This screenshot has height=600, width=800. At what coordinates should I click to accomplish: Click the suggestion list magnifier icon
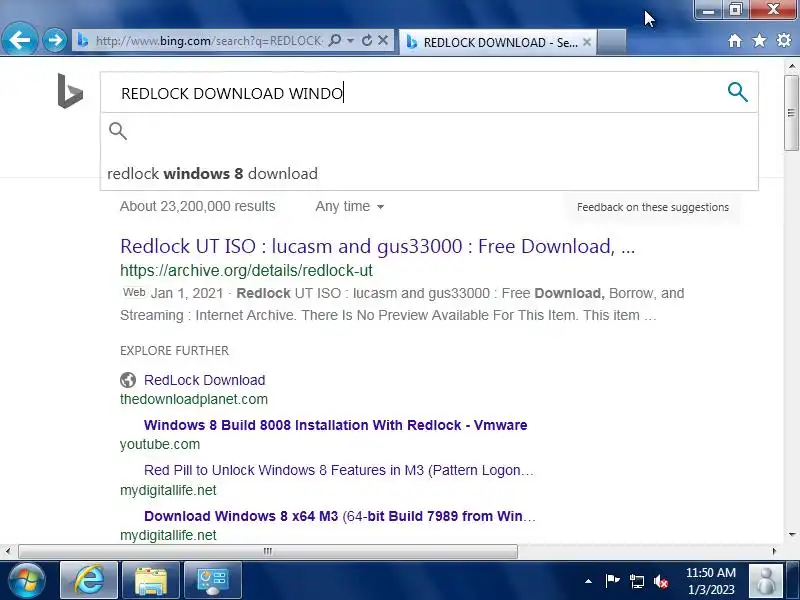(118, 131)
